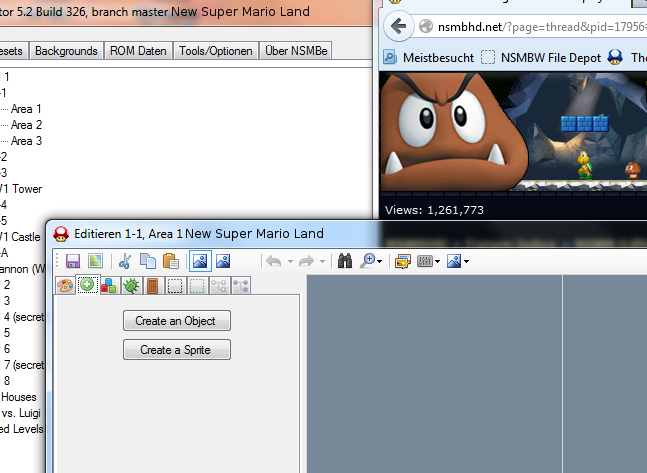Copy selection with the two-pages icon
Viewport: 647px width, 473px height.
coord(148,261)
